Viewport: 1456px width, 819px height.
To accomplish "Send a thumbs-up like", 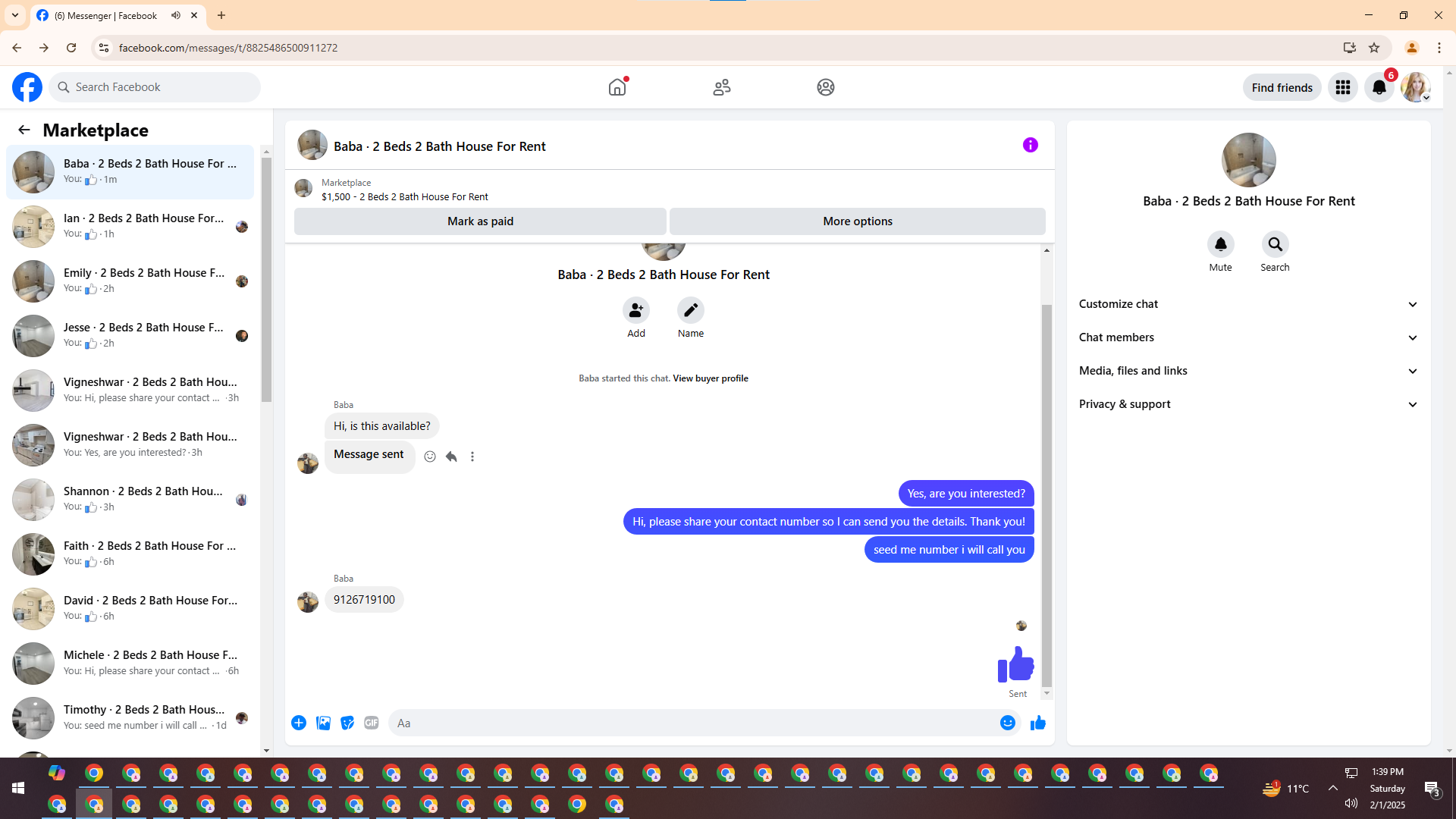I will tap(1038, 723).
